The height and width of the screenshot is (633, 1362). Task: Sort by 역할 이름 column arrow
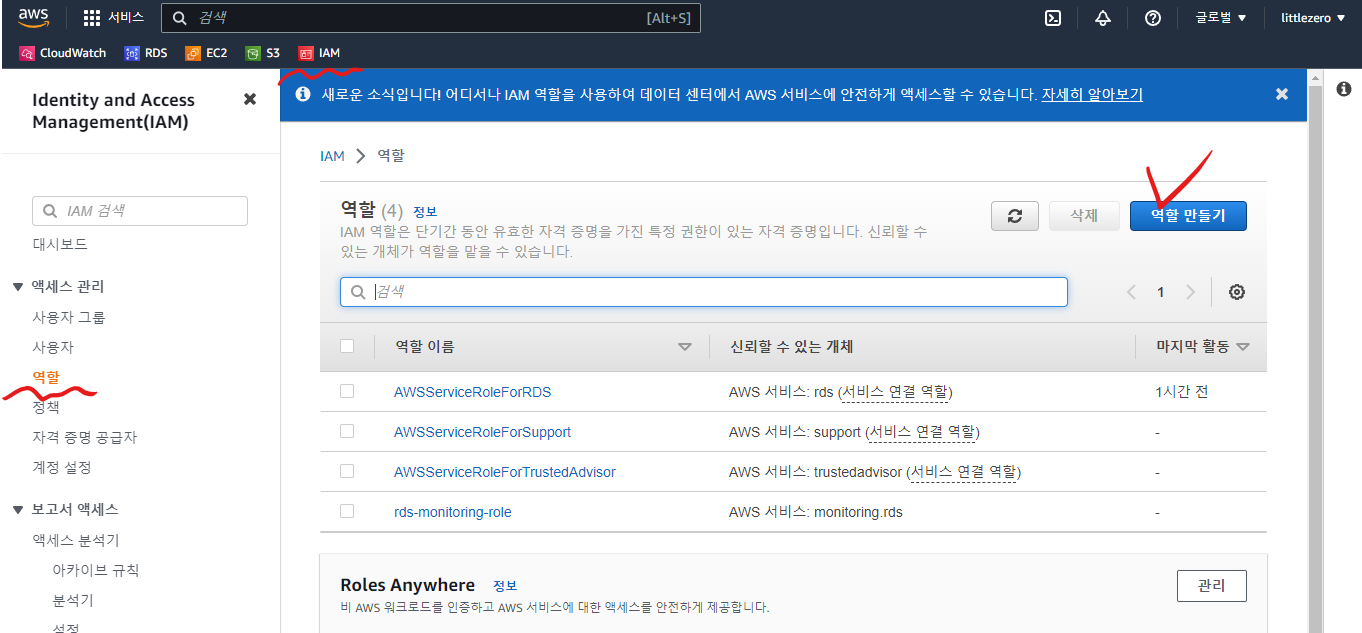(x=685, y=347)
